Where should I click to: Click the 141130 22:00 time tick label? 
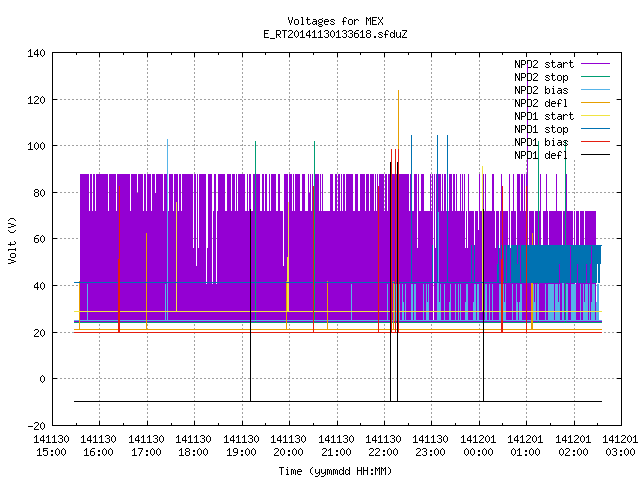(x=383, y=446)
